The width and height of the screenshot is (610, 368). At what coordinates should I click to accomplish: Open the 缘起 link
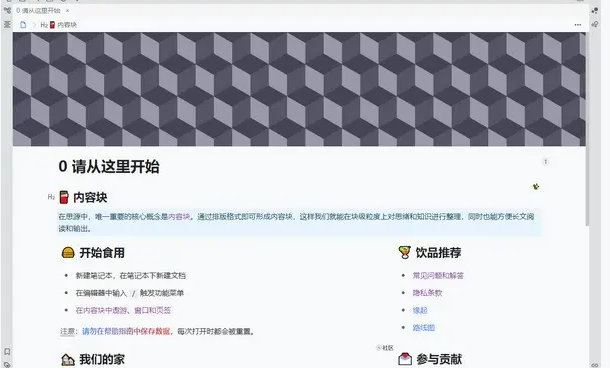click(420, 310)
